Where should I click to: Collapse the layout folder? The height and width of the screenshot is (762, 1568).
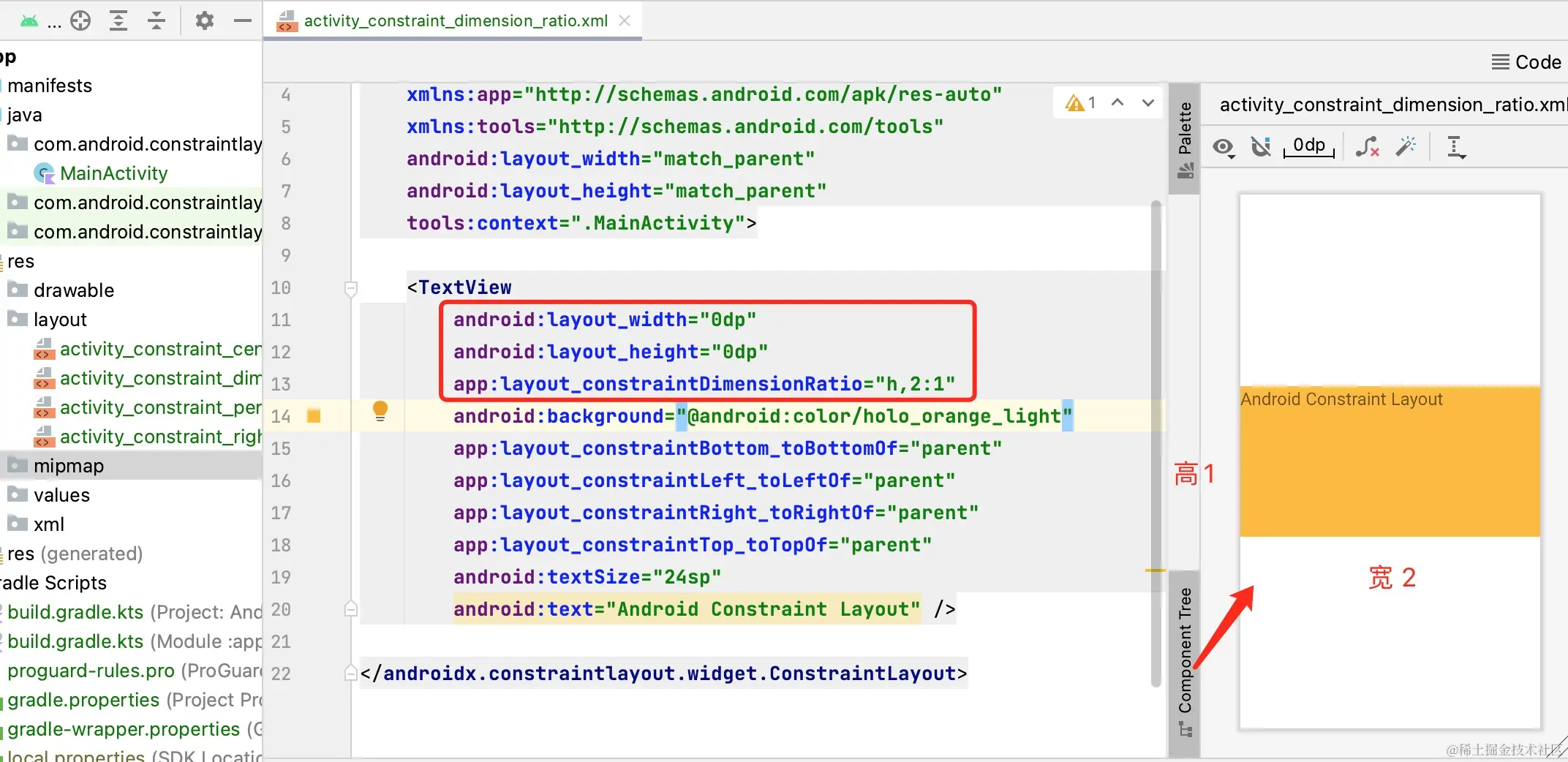(60, 320)
